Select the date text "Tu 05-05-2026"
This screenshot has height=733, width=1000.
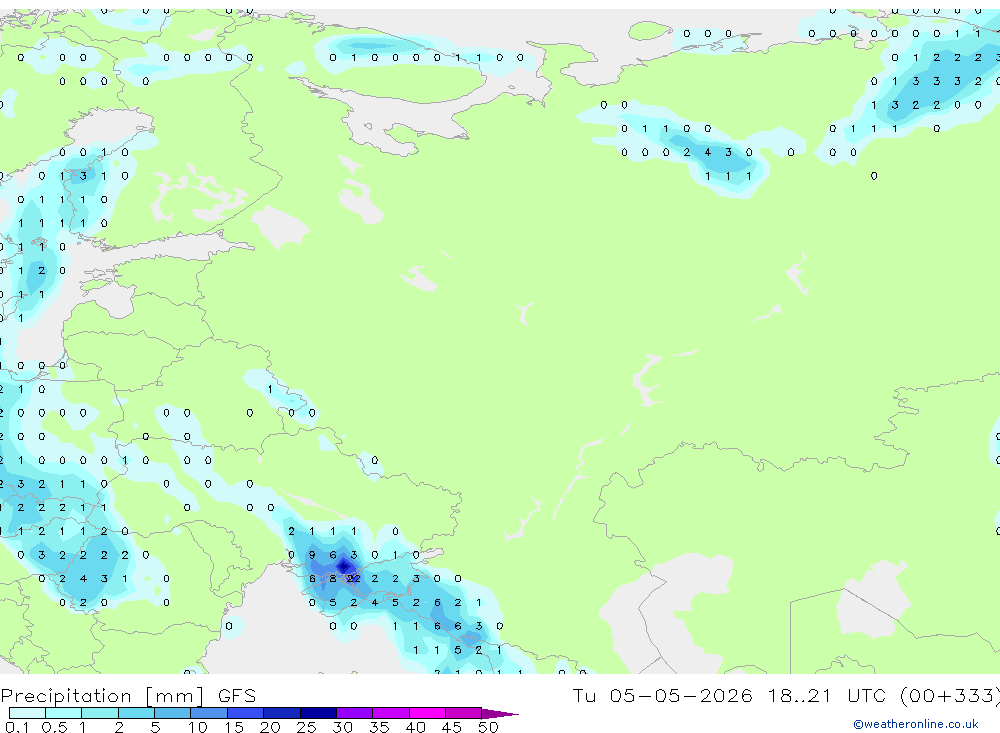662,695
